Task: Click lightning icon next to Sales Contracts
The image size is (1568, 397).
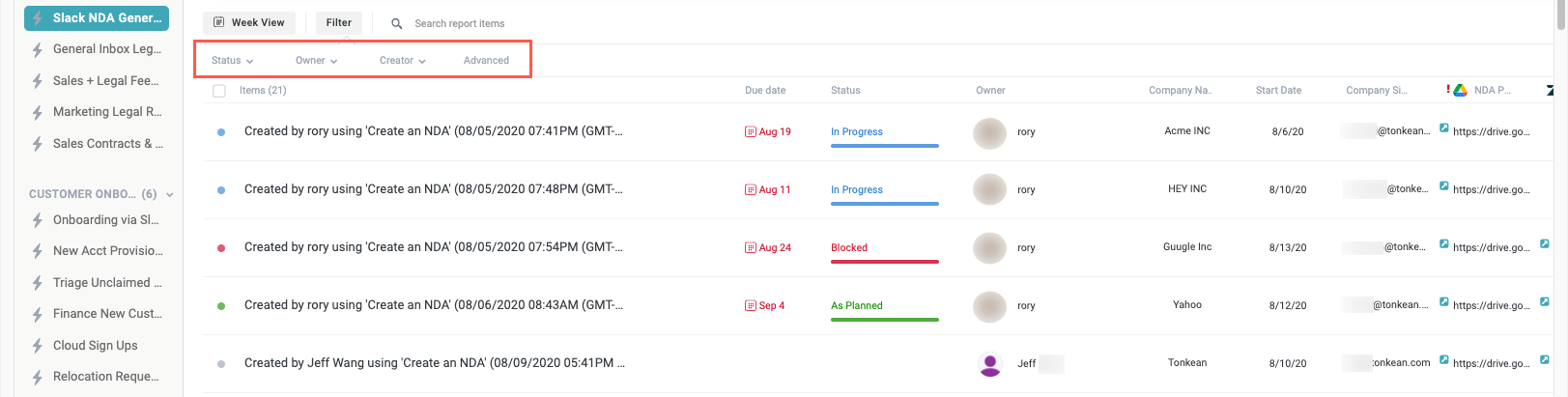Action: (x=38, y=144)
